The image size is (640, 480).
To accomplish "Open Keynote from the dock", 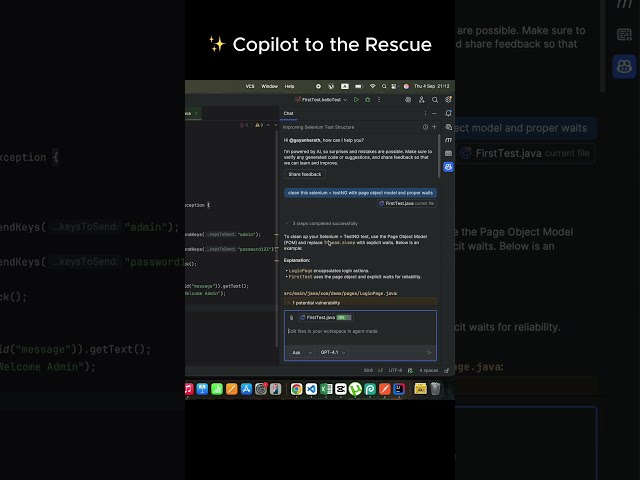I will click(x=202, y=389).
